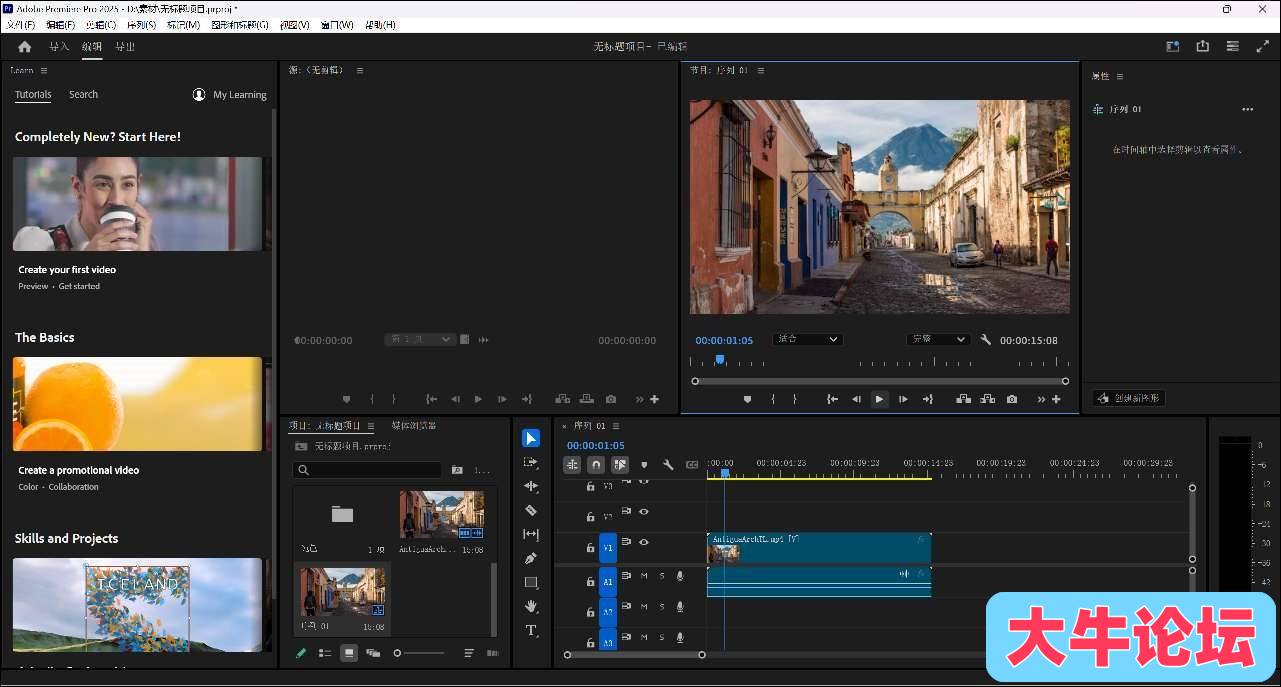Export frame with Program monitor camera icon
Viewport: 1281px width, 687px height.
pos(1012,399)
